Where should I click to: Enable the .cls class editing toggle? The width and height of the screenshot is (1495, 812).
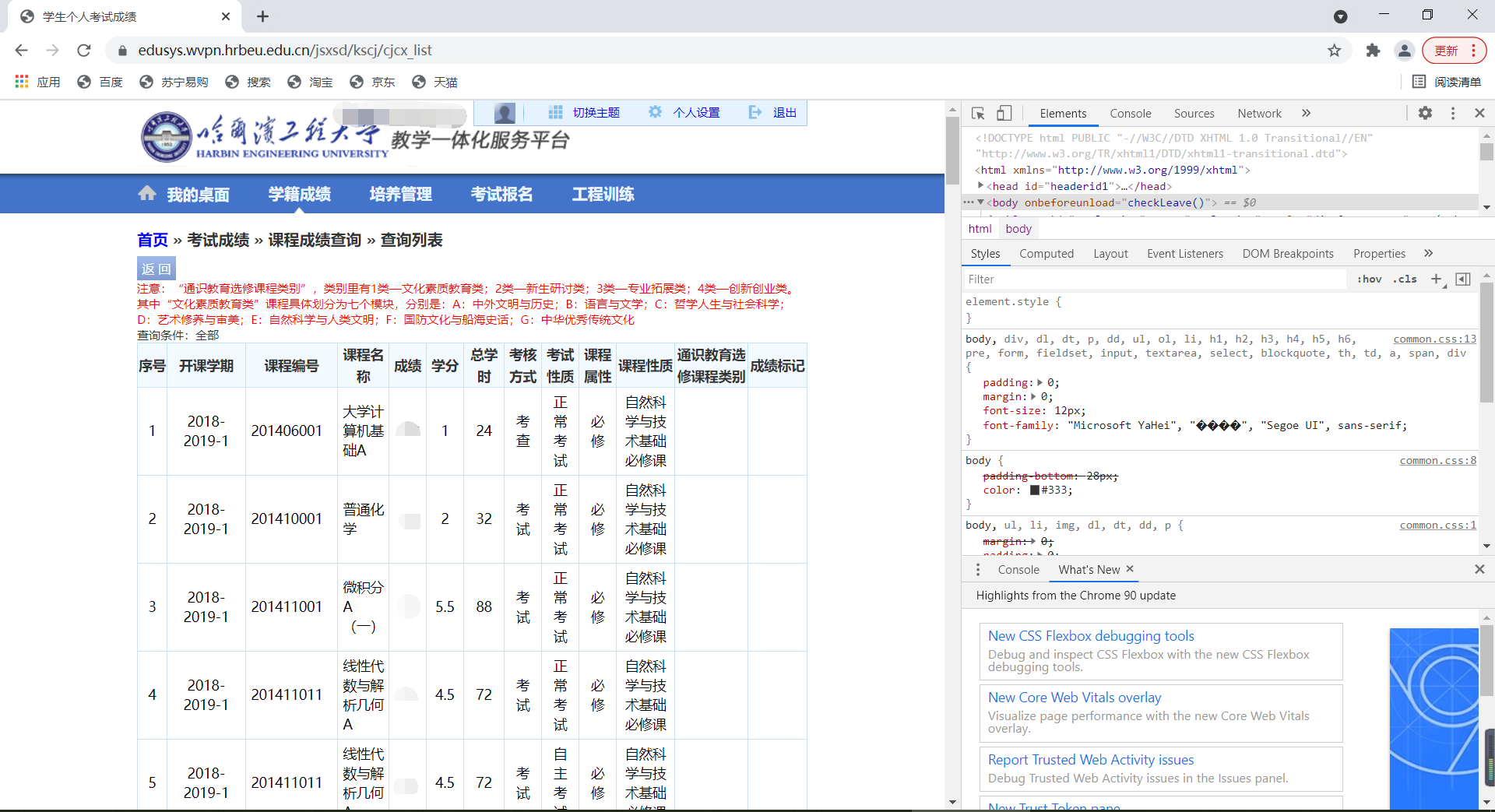tap(1406, 279)
